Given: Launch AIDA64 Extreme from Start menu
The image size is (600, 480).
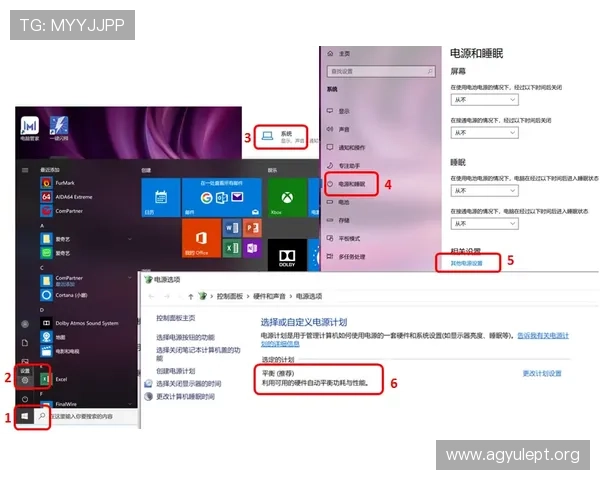Looking at the screenshot, I should (67, 197).
